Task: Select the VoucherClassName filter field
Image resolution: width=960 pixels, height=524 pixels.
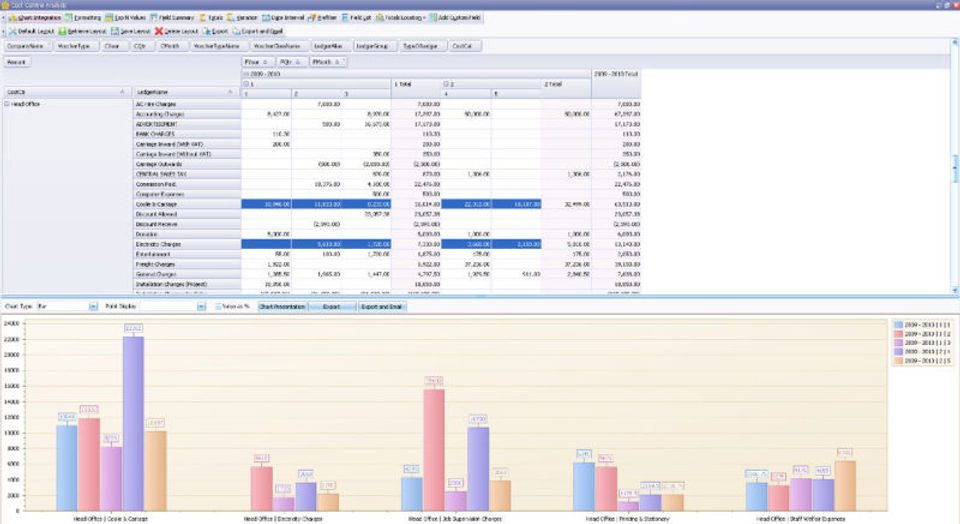Action: [x=278, y=46]
